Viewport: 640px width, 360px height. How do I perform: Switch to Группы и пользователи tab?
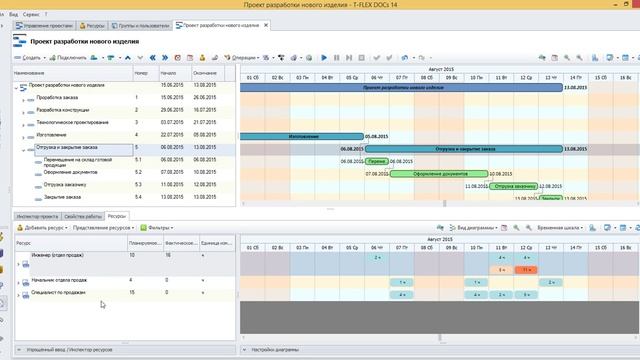tap(140, 26)
